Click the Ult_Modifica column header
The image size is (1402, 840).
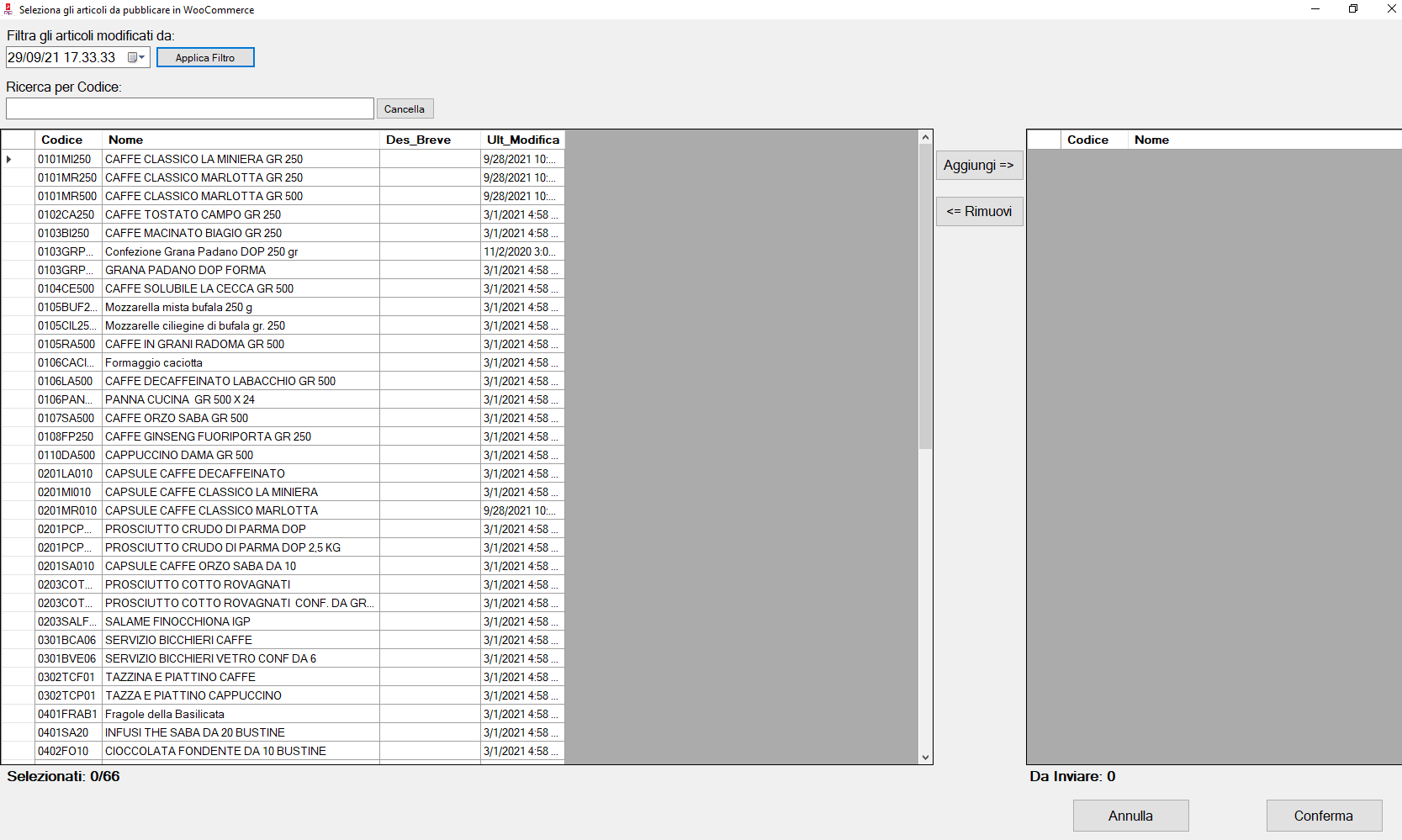pos(521,140)
